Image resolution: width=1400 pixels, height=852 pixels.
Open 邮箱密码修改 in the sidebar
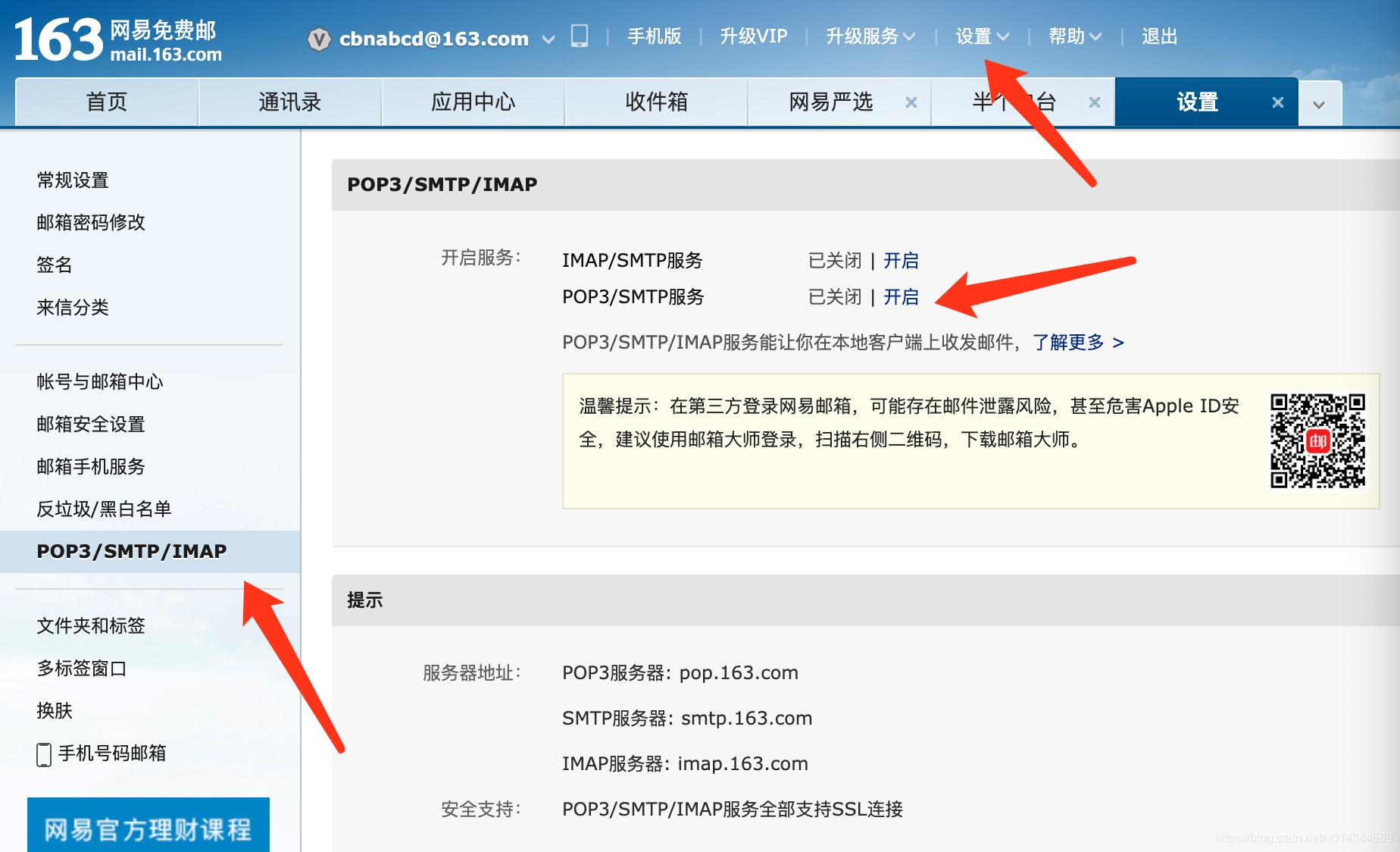(91, 223)
